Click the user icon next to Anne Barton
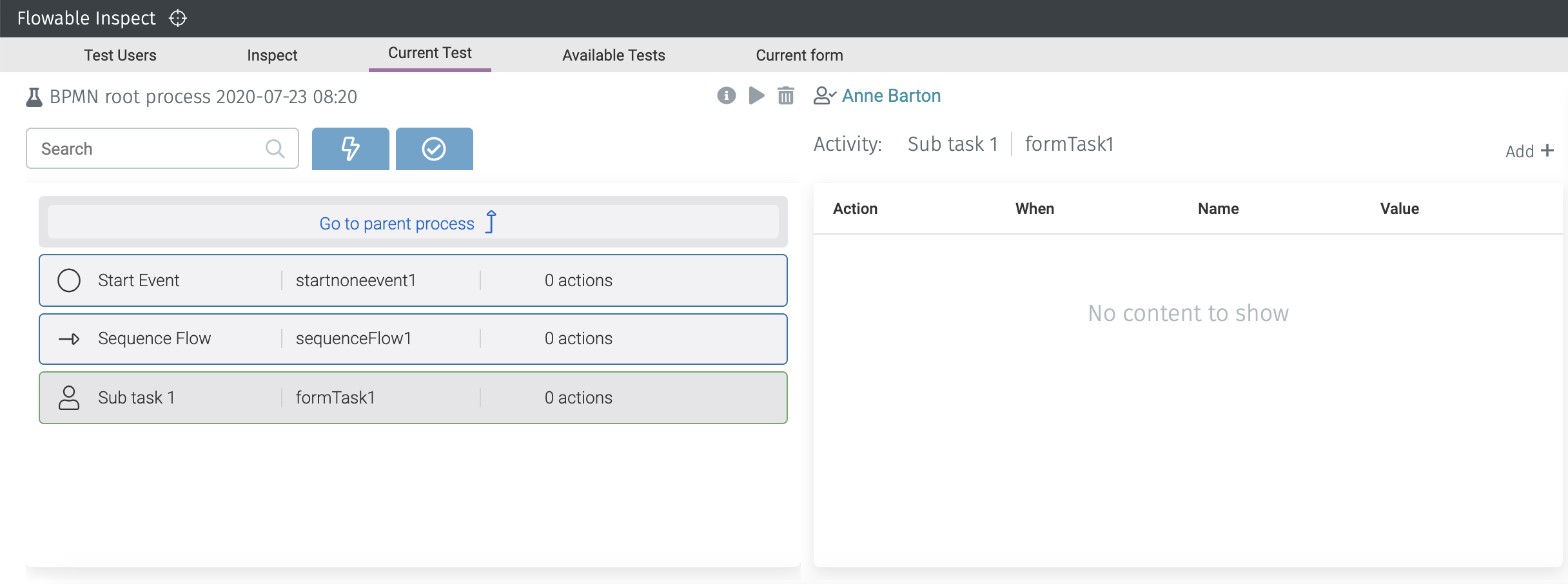 tap(825, 95)
